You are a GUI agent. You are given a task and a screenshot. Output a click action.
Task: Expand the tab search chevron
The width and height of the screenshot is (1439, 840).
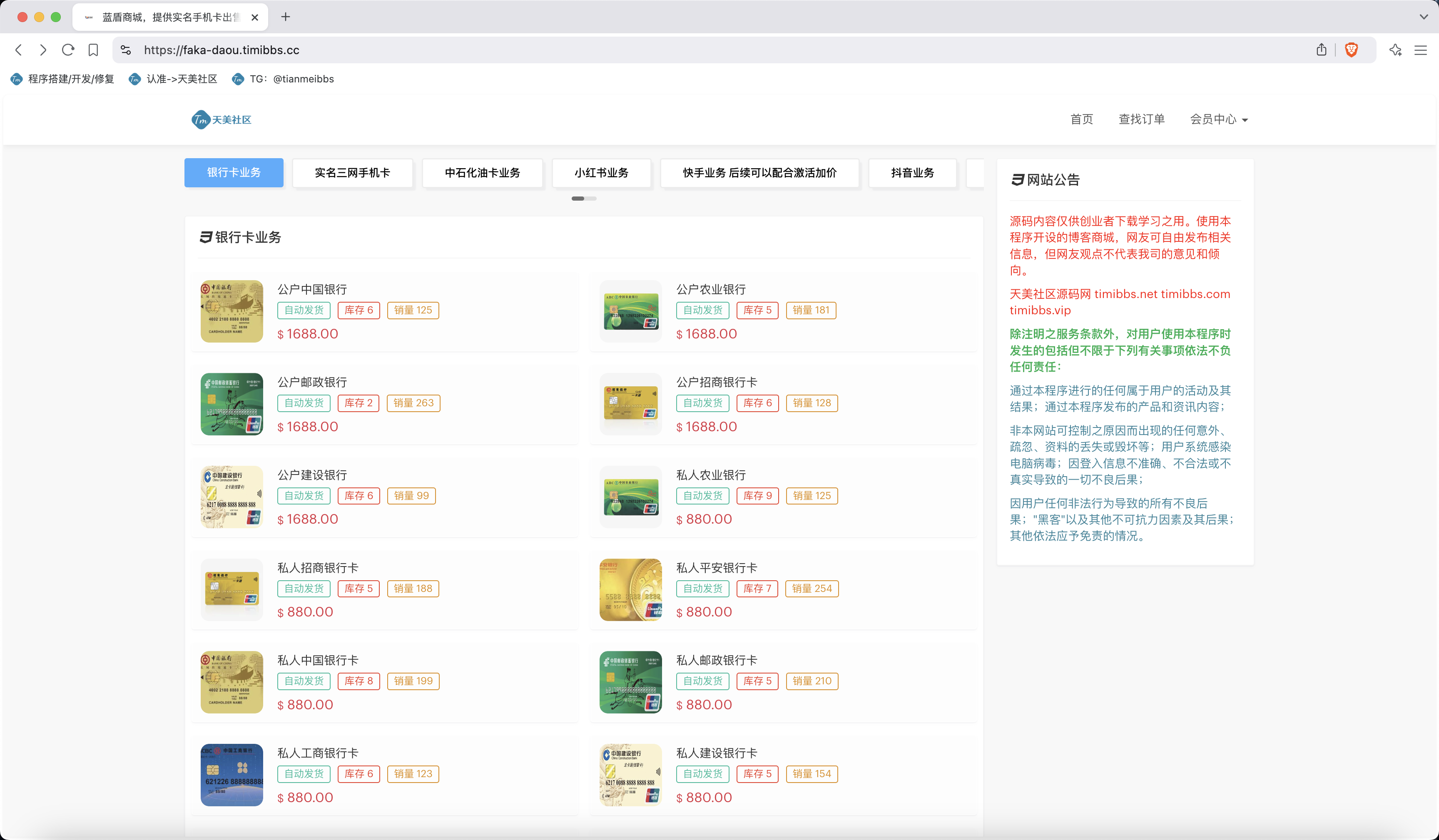coord(1424,17)
